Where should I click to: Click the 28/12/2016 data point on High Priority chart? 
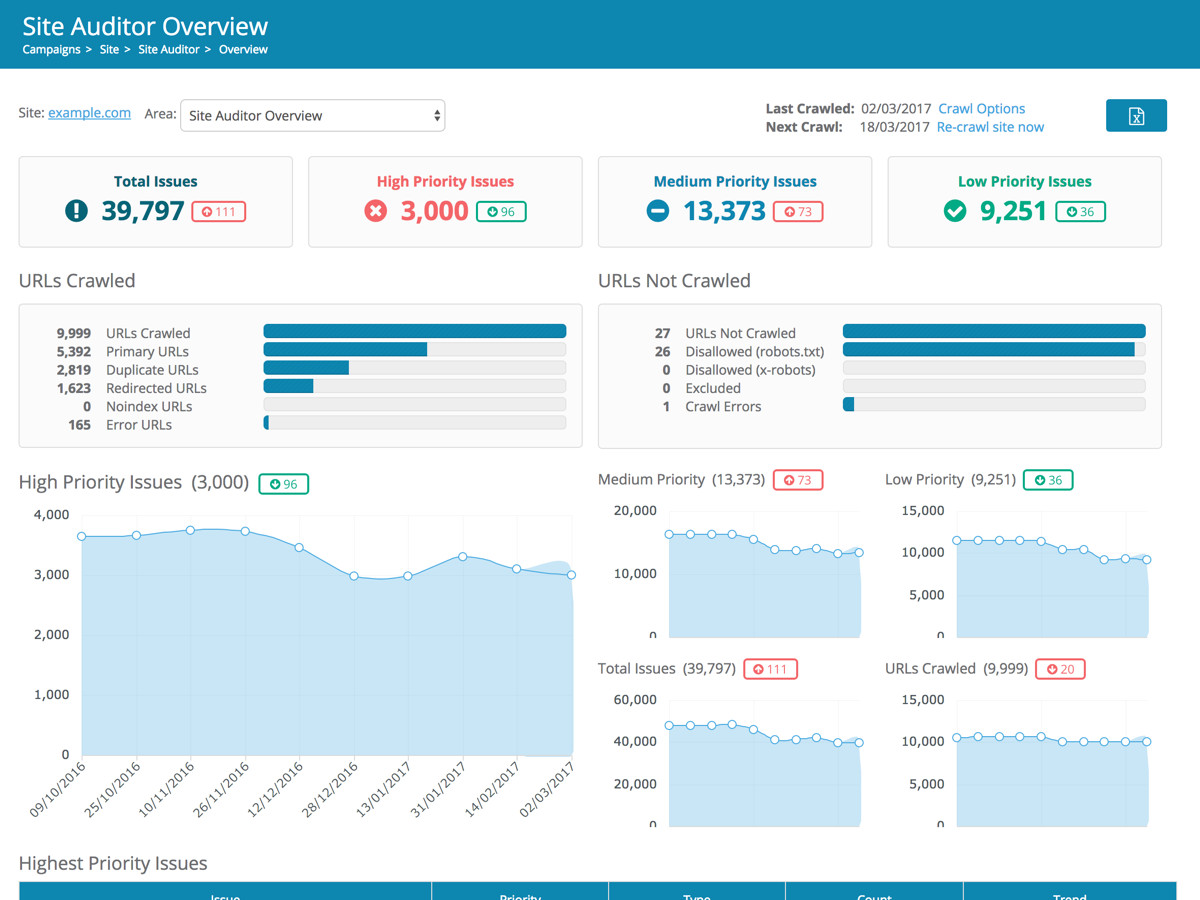tap(354, 576)
